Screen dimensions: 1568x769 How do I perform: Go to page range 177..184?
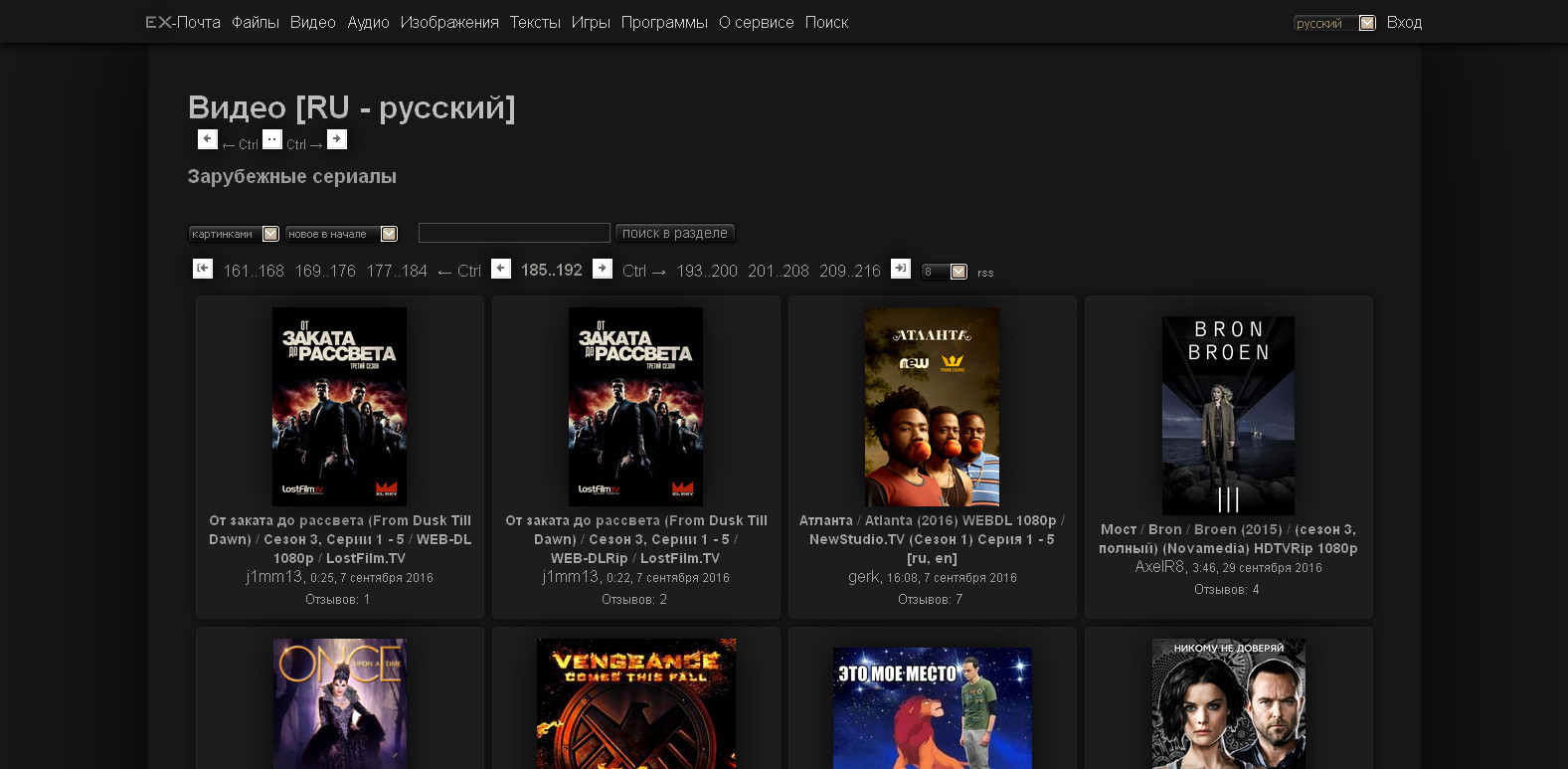click(x=397, y=271)
